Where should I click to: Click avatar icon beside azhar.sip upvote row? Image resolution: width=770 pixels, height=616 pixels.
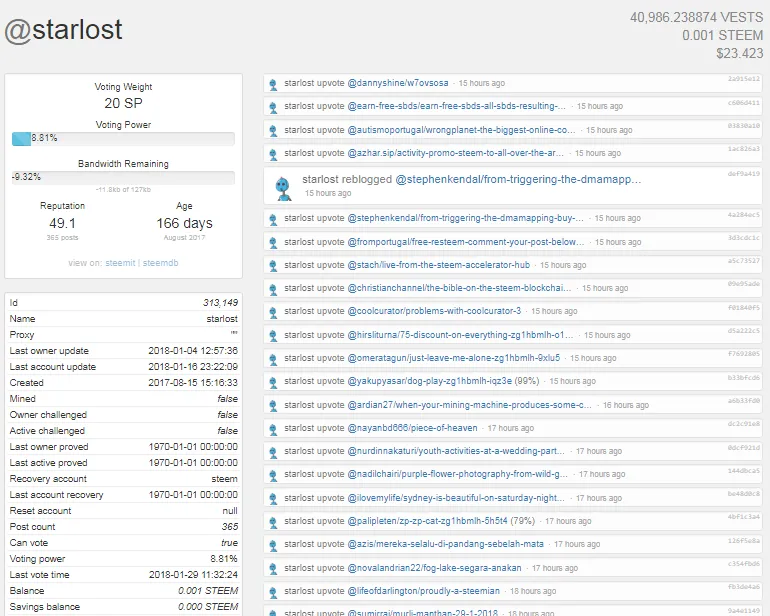(273, 154)
